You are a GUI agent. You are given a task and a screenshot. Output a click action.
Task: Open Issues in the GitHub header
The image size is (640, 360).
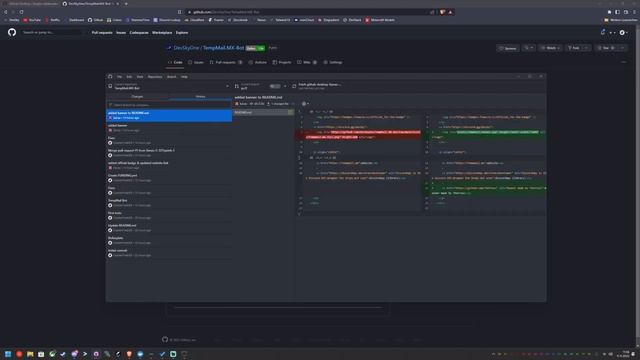[x=121, y=33]
